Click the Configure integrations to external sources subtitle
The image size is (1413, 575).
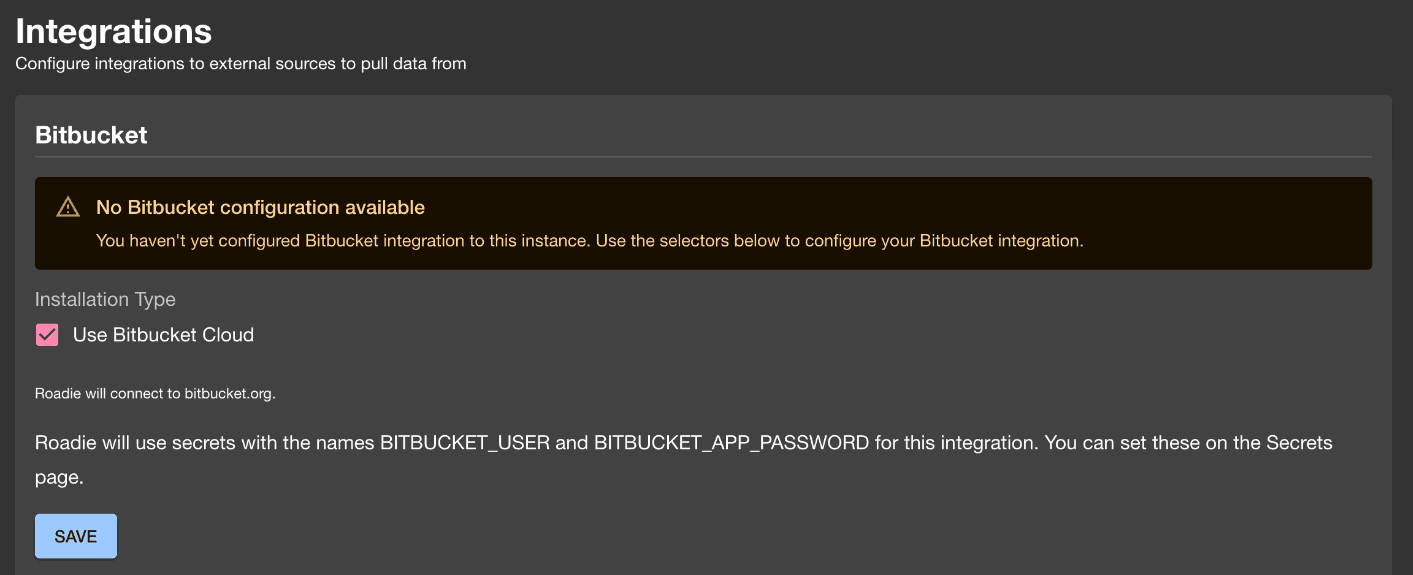click(241, 64)
